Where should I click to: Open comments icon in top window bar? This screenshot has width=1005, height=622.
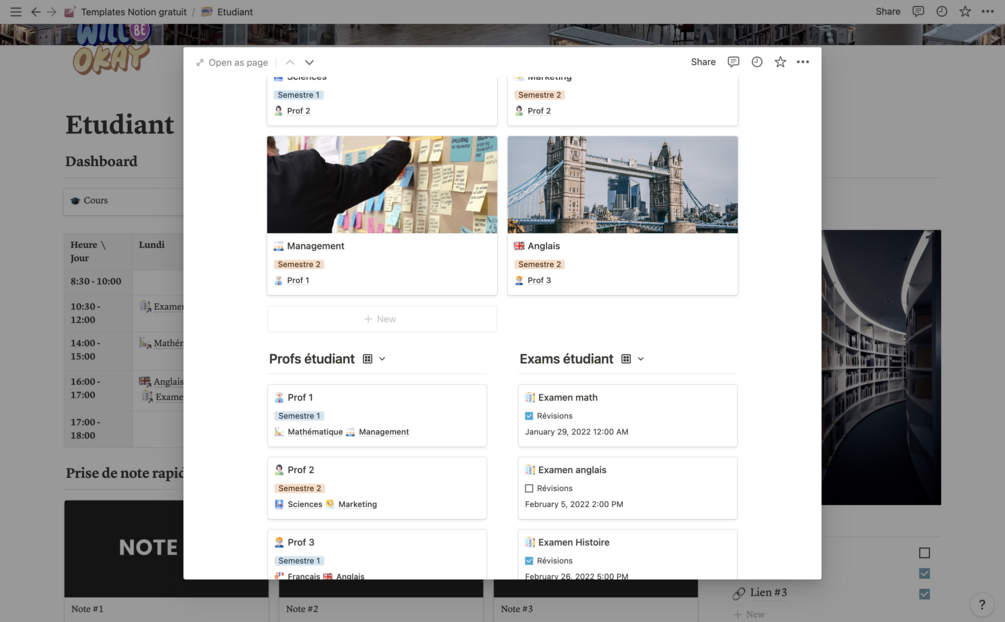point(918,12)
